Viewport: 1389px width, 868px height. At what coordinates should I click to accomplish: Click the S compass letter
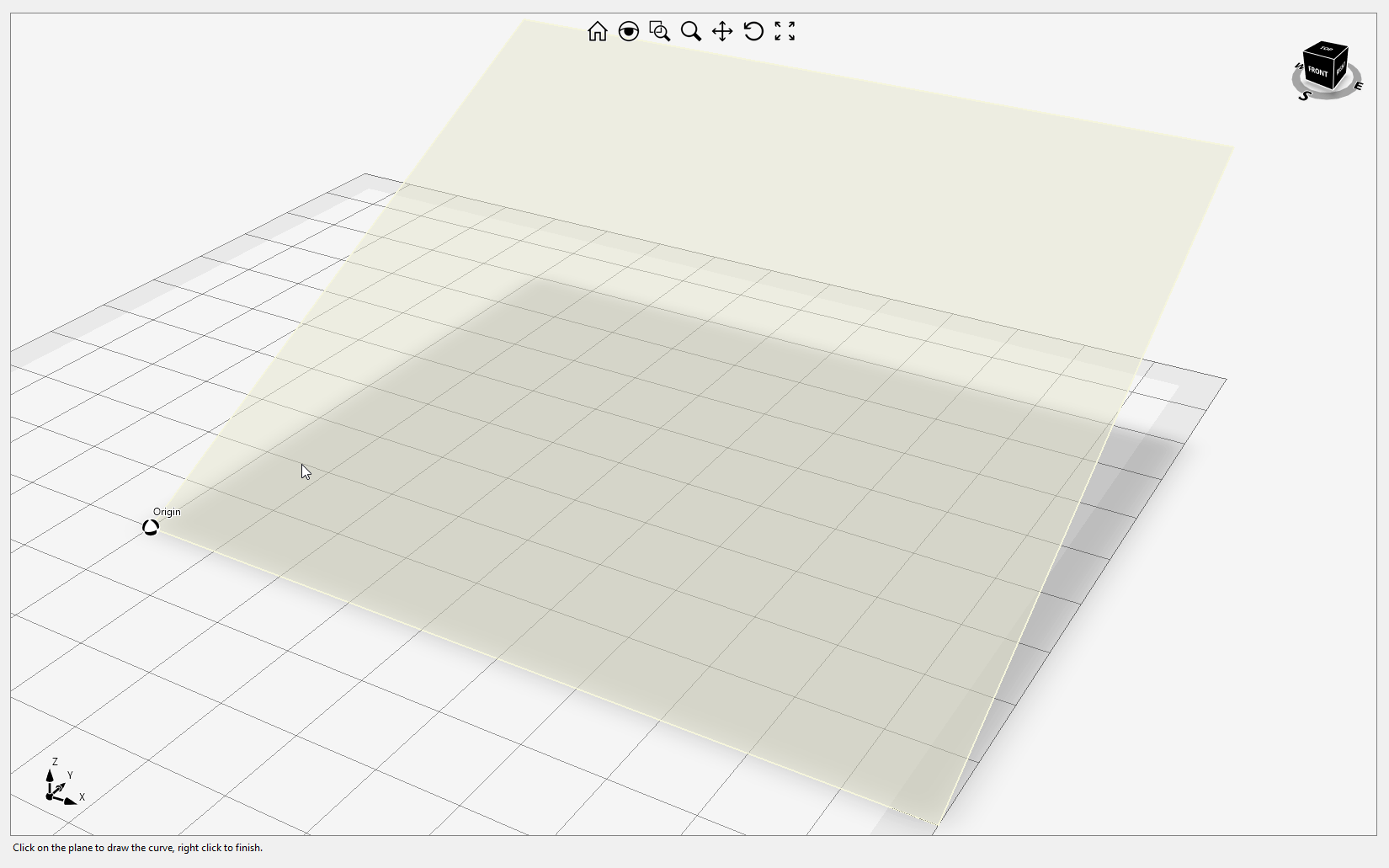1304,96
